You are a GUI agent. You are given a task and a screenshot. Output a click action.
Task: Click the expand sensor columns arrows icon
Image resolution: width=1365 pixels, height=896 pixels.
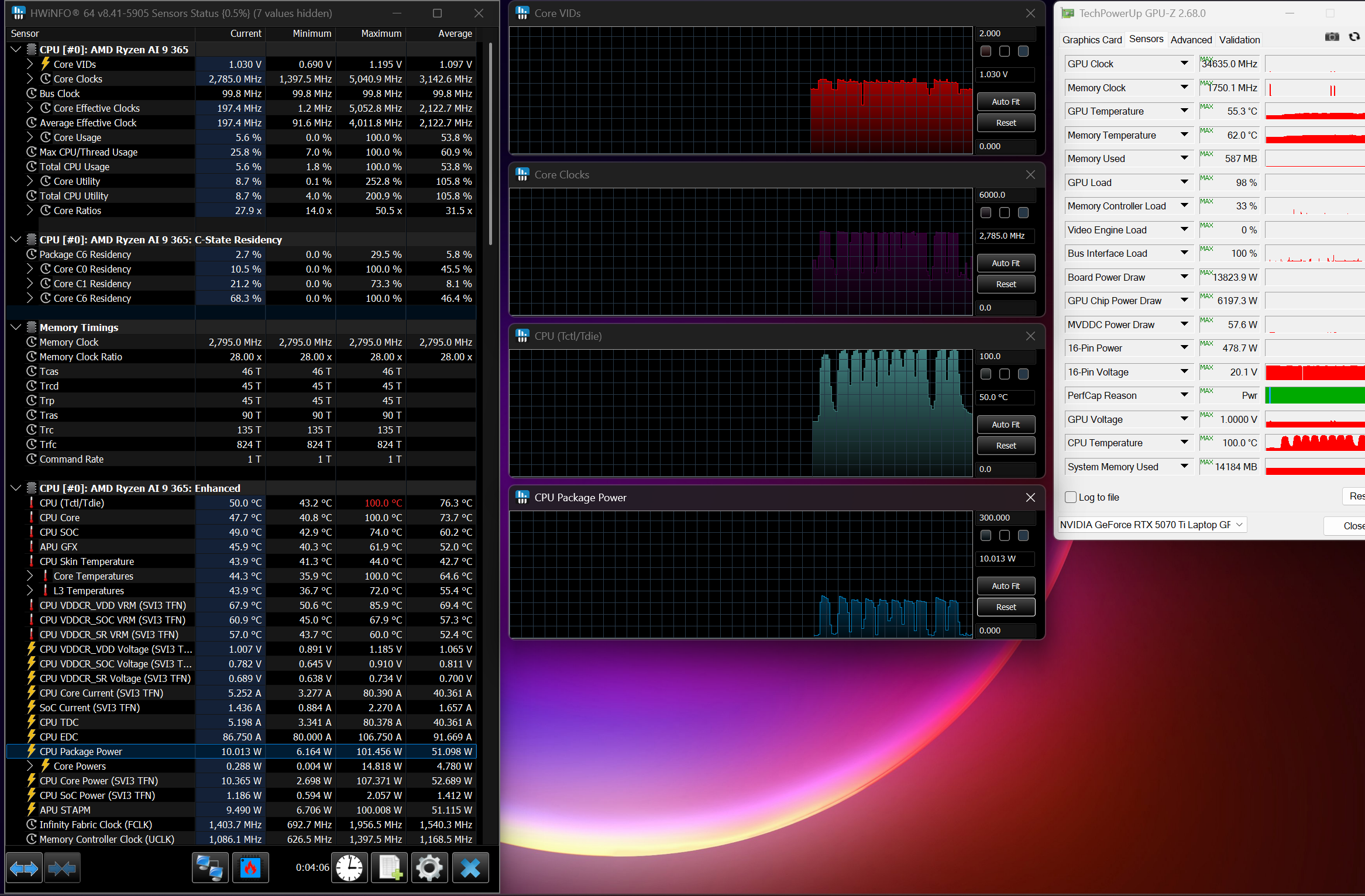coord(24,869)
